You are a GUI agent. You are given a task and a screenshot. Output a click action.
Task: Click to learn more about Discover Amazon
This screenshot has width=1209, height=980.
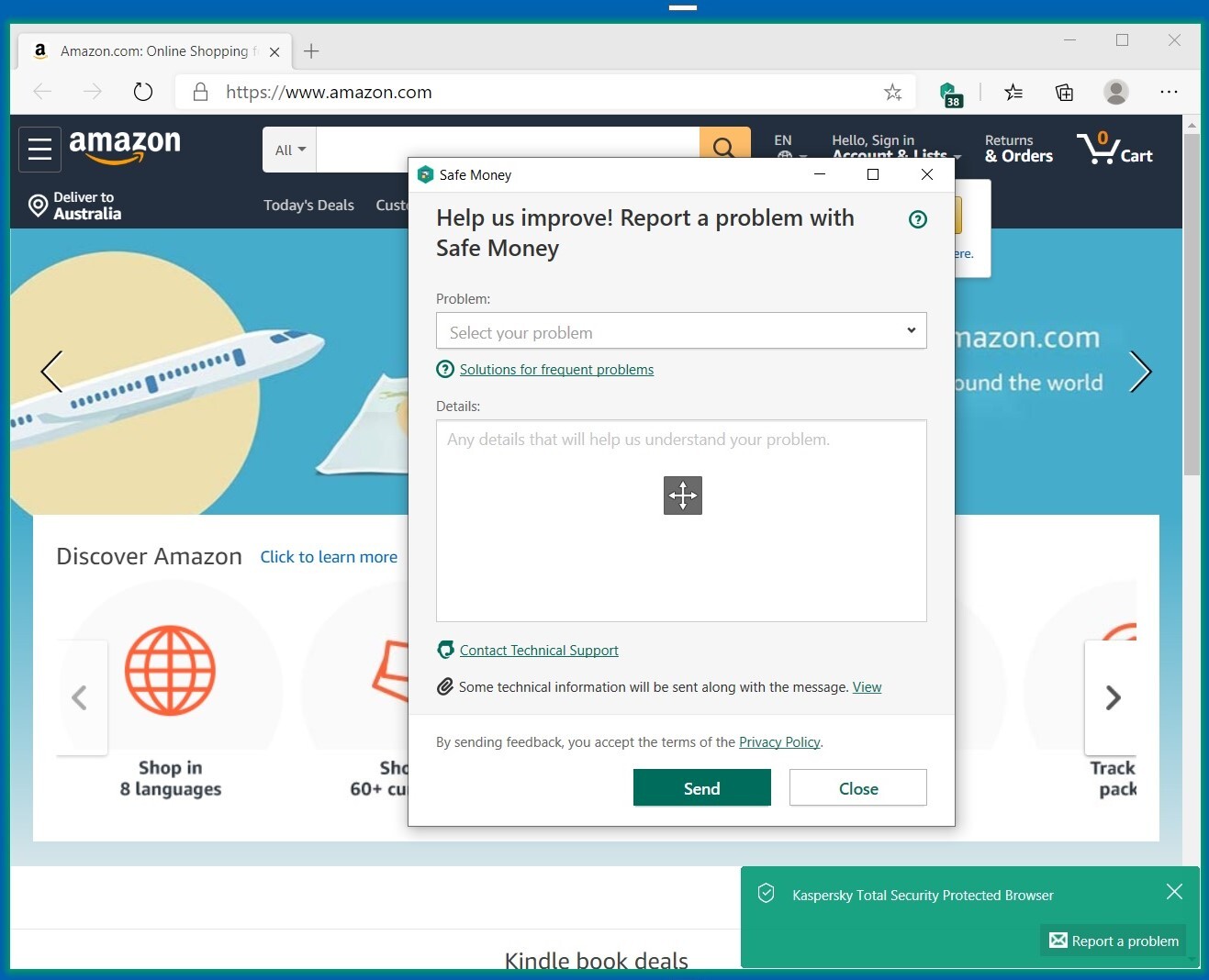click(329, 557)
